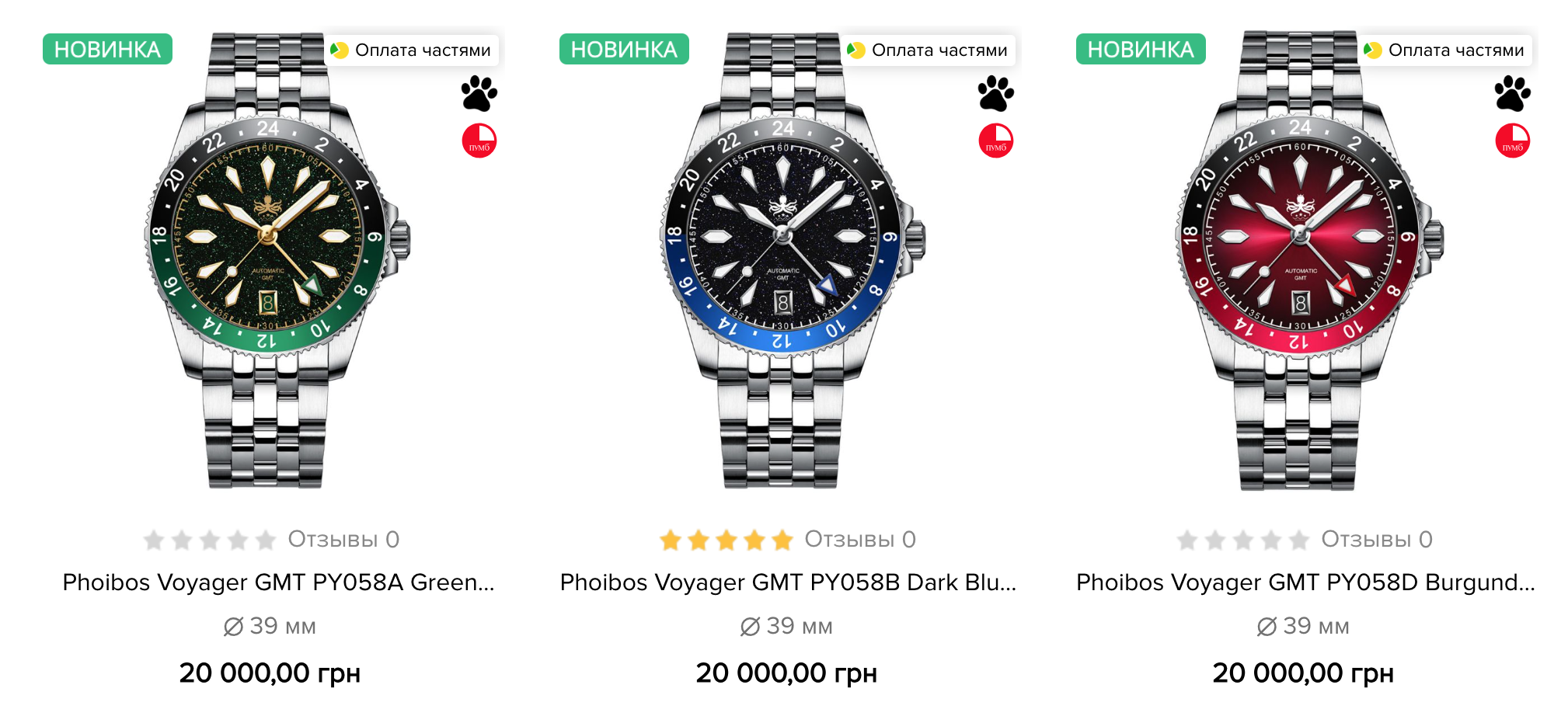The width and height of the screenshot is (1568, 716).
Task: Click 'Оплата частями' badge on blue watch
Action: [x=928, y=50]
